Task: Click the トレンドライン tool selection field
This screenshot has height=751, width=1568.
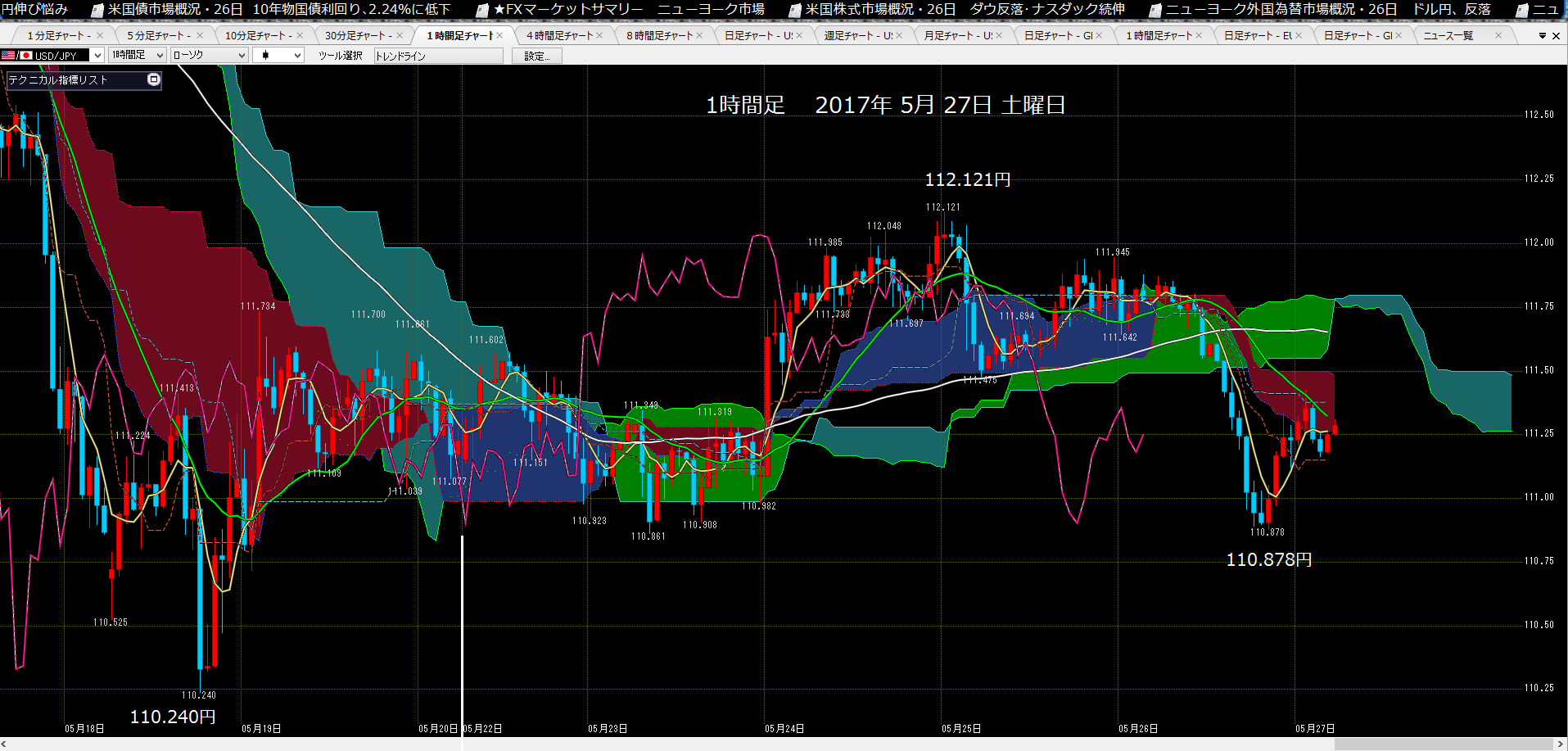Action: pyautogui.click(x=439, y=56)
